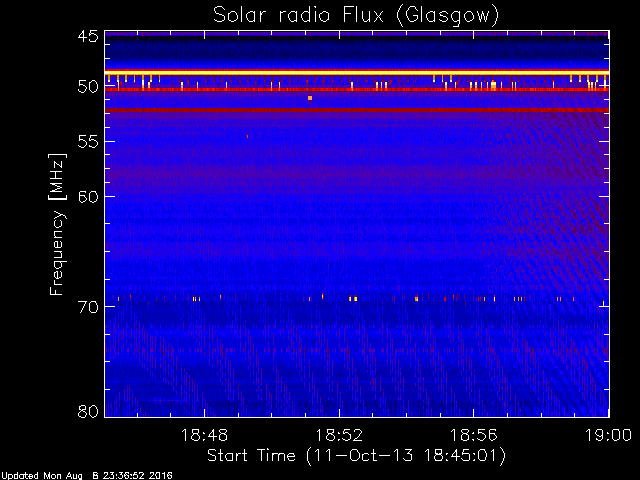The height and width of the screenshot is (480, 640).
Task: Click the 80 frequency tick label
Action: [88, 411]
